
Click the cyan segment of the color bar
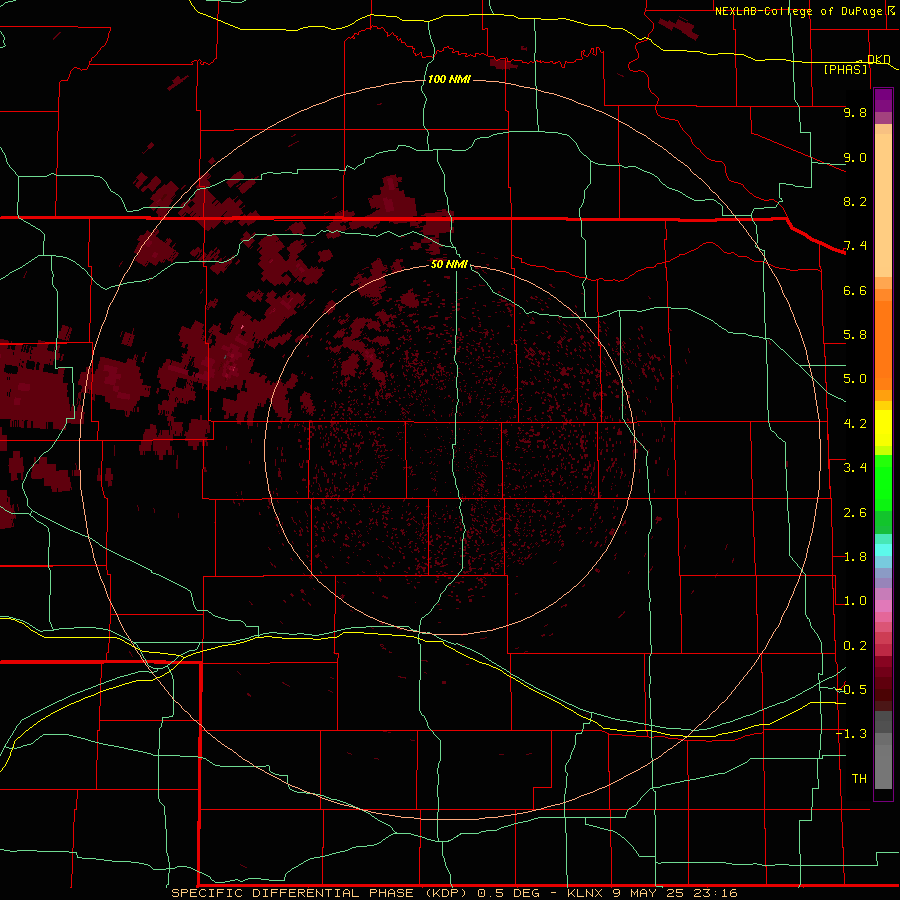[x=883, y=550]
